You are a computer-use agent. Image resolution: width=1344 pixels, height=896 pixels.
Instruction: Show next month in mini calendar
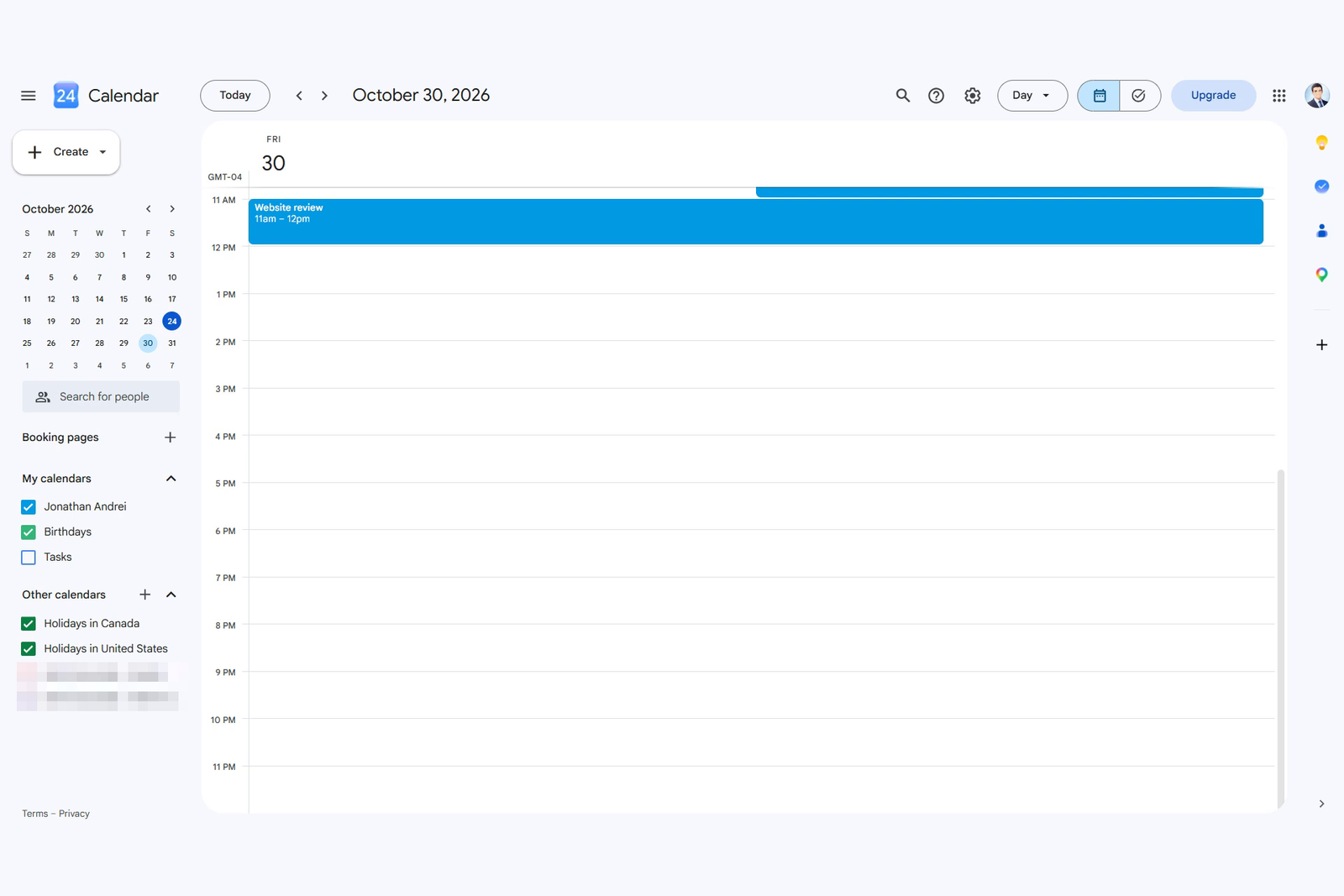tap(172, 209)
